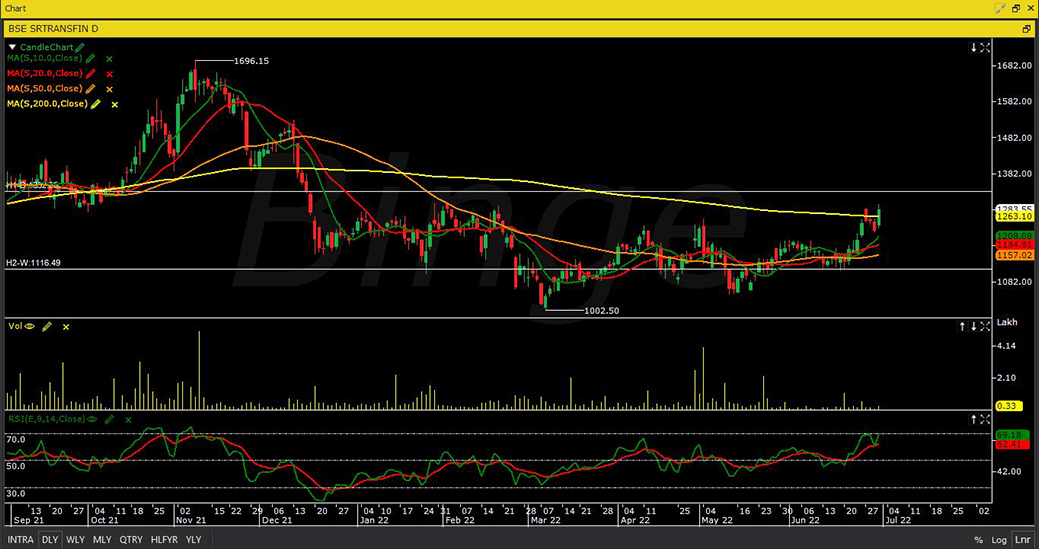1039x549 pixels.
Task: Restore the Chart window from title bar
Action: (x=1016, y=8)
